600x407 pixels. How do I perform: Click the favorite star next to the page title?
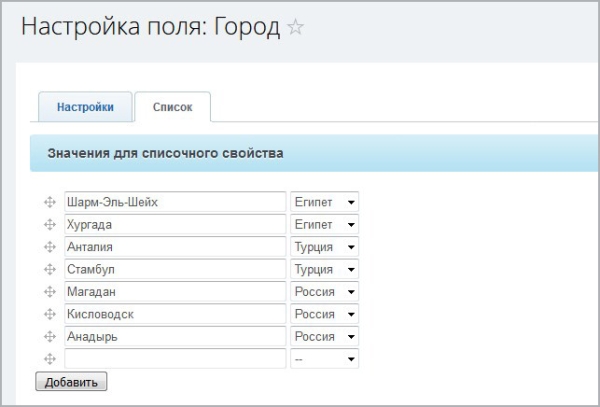pos(295,28)
